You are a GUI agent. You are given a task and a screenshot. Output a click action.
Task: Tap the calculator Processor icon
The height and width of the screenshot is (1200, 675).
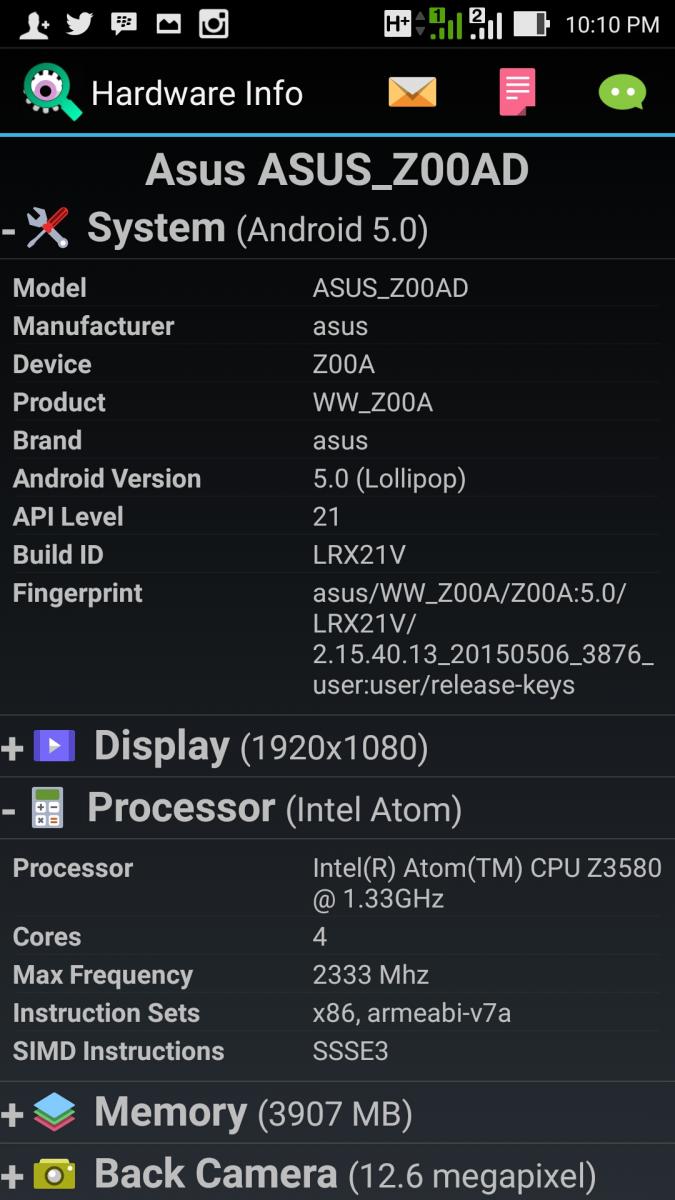tap(47, 808)
